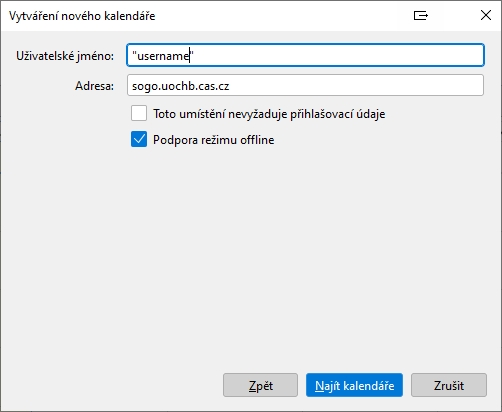Screen dimensions: 502x412
Task: Place cursor within the "username" text
Action: tap(163, 56)
